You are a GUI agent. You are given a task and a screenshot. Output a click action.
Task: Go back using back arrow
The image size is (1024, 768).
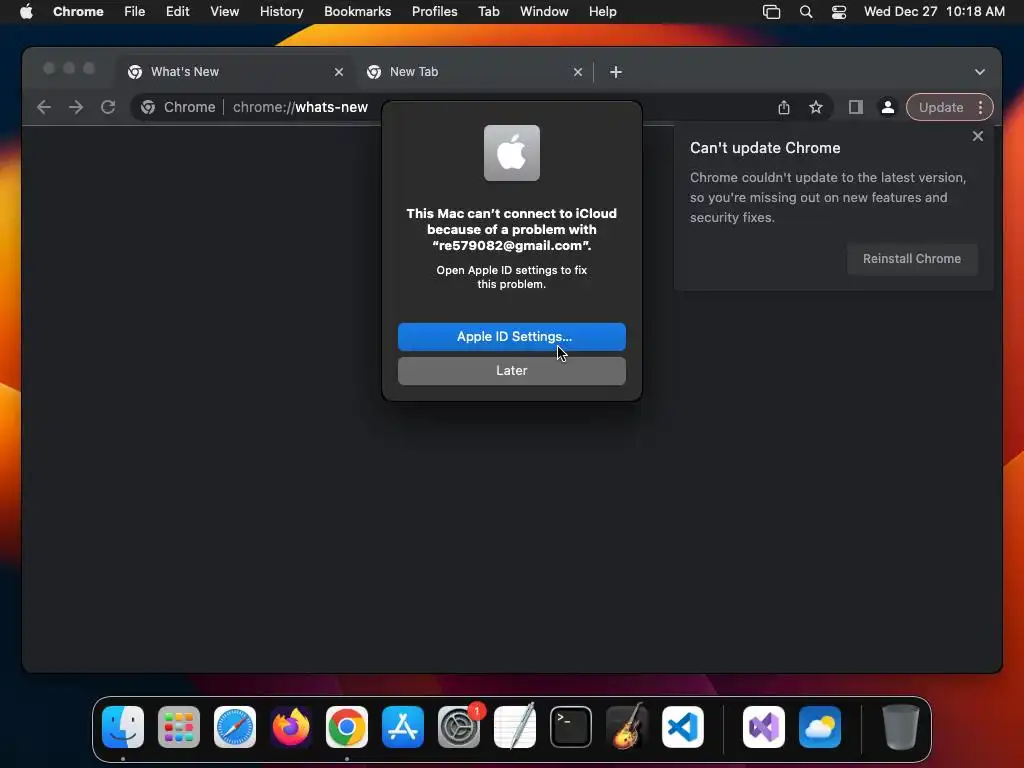pyautogui.click(x=44, y=107)
